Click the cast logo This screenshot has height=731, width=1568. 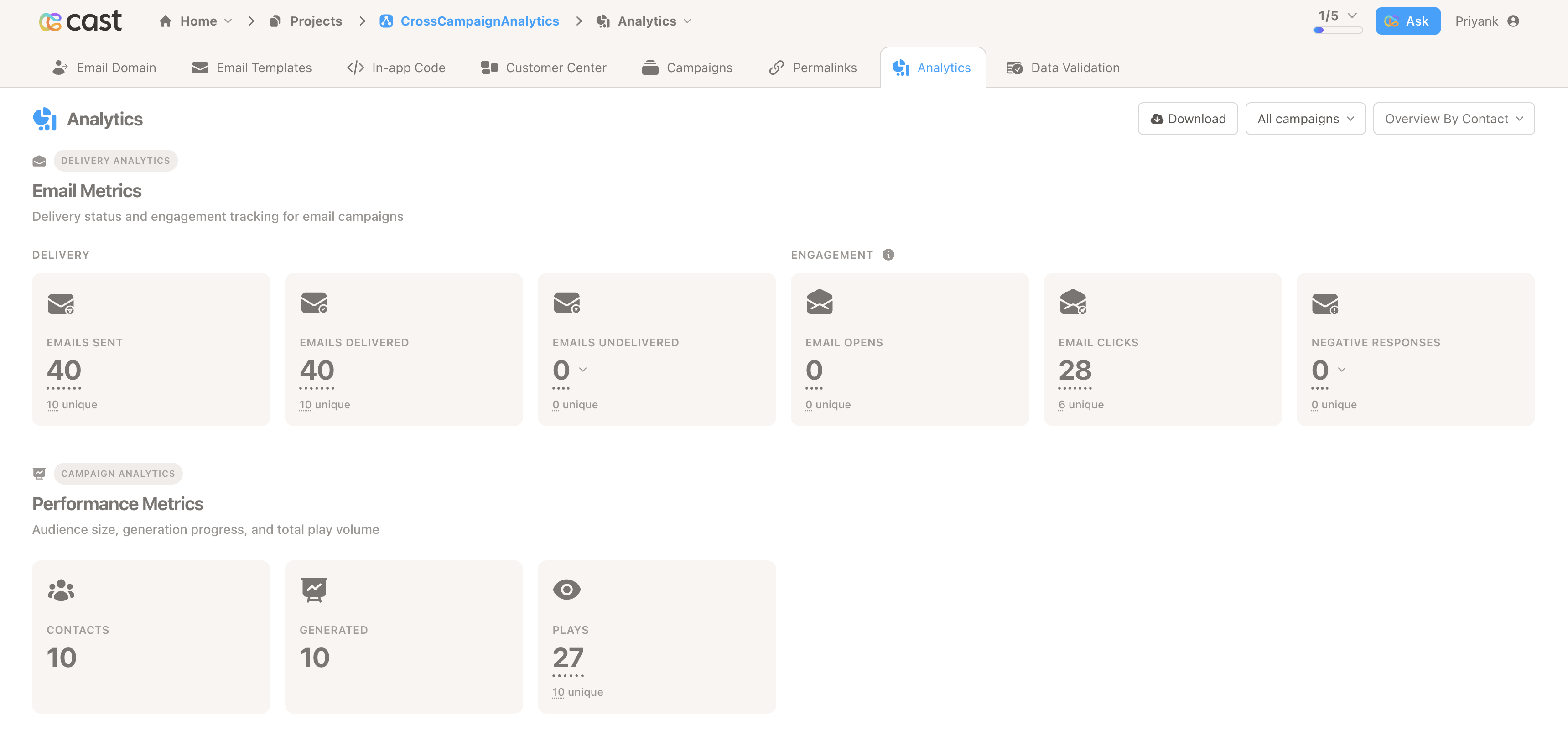pyautogui.click(x=80, y=21)
